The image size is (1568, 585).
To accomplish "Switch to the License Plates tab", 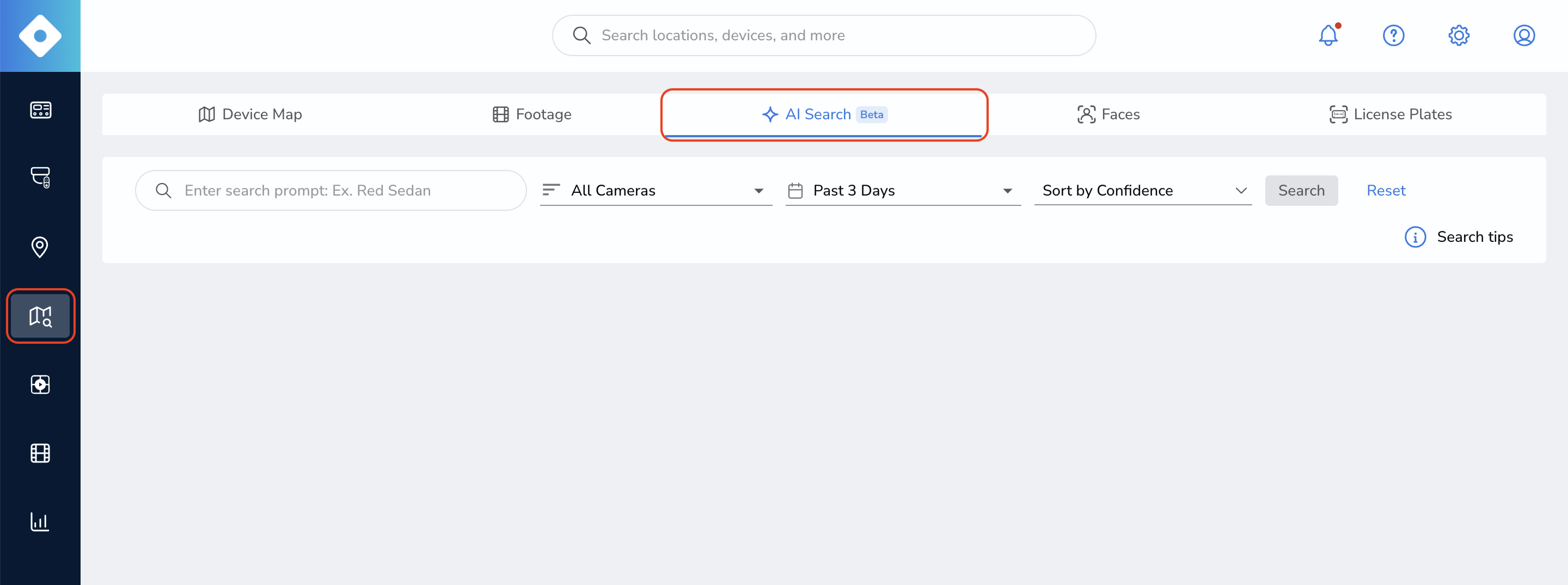I will click(x=1391, y=114).
